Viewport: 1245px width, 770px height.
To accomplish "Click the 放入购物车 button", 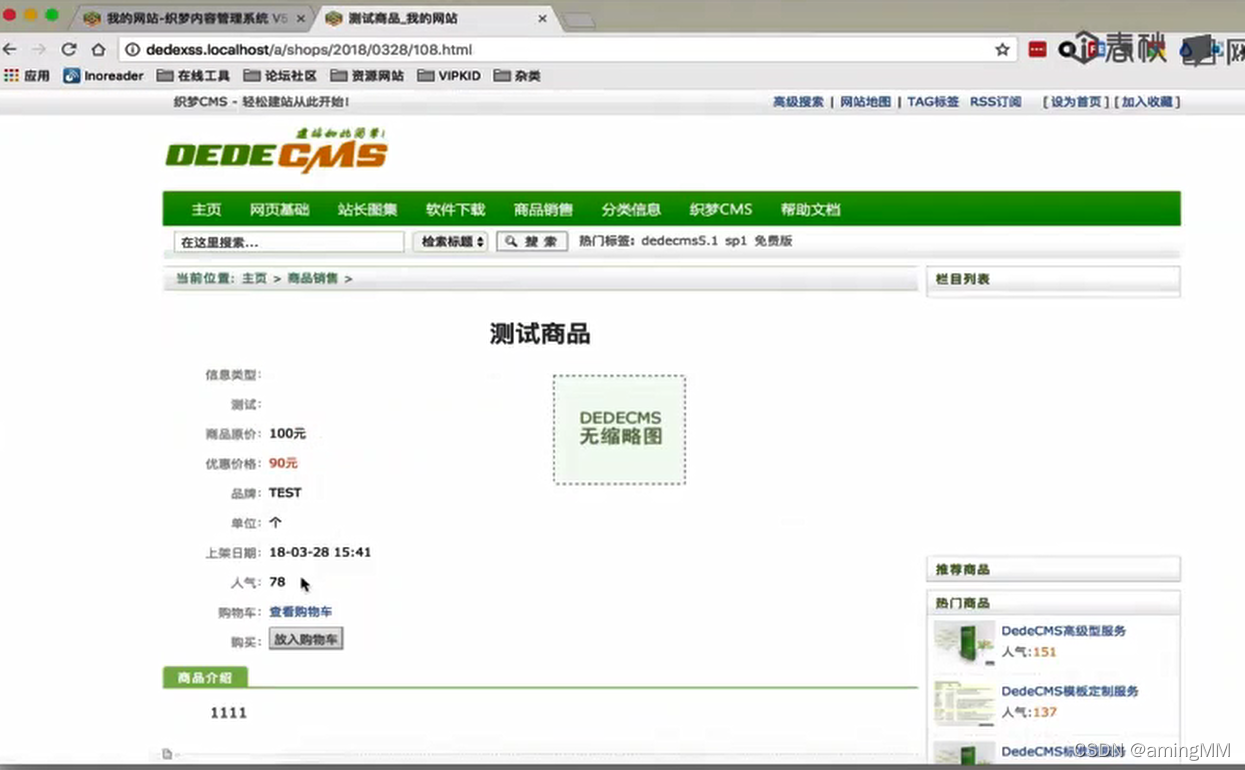I will pyautogui.click(x=306, y=638).
